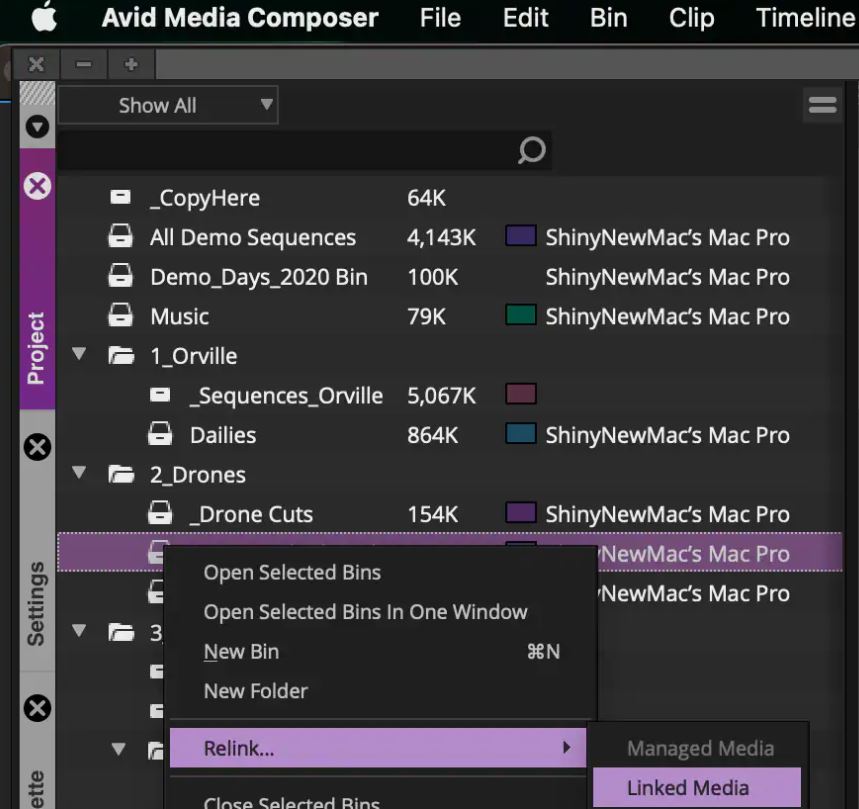Select the _Sequences_Orville bin icon
Image resolution: width=859 pixels, height=809 pixels.
[x=160, y=394]
